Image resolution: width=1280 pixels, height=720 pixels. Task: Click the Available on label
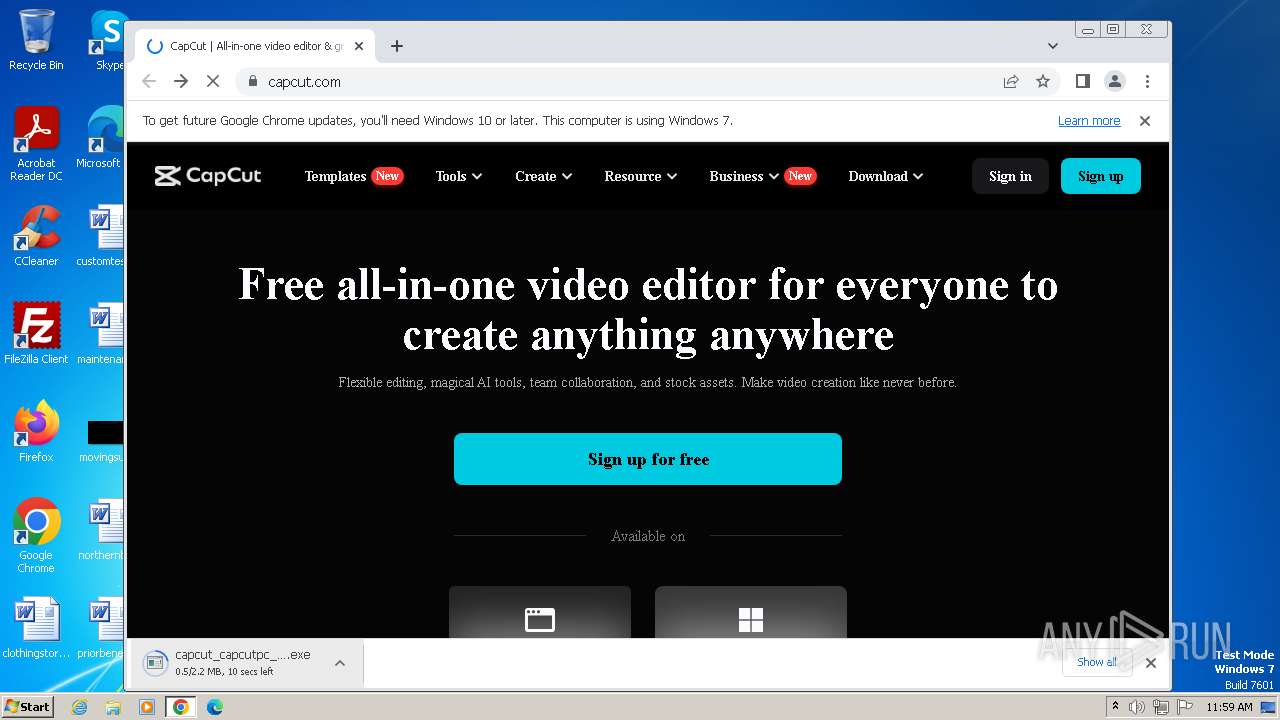648,536
